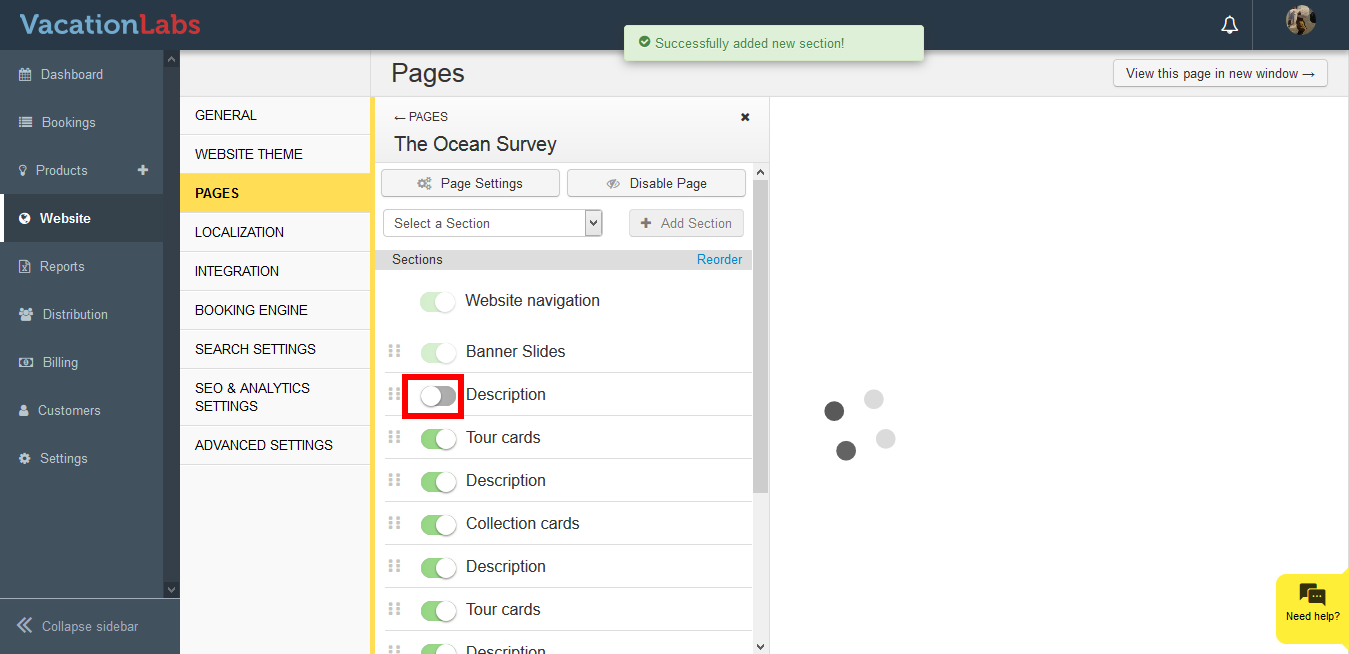1349x654 pixels.
Task: Open the user profile avatar menu
Action: [1300, 21]
